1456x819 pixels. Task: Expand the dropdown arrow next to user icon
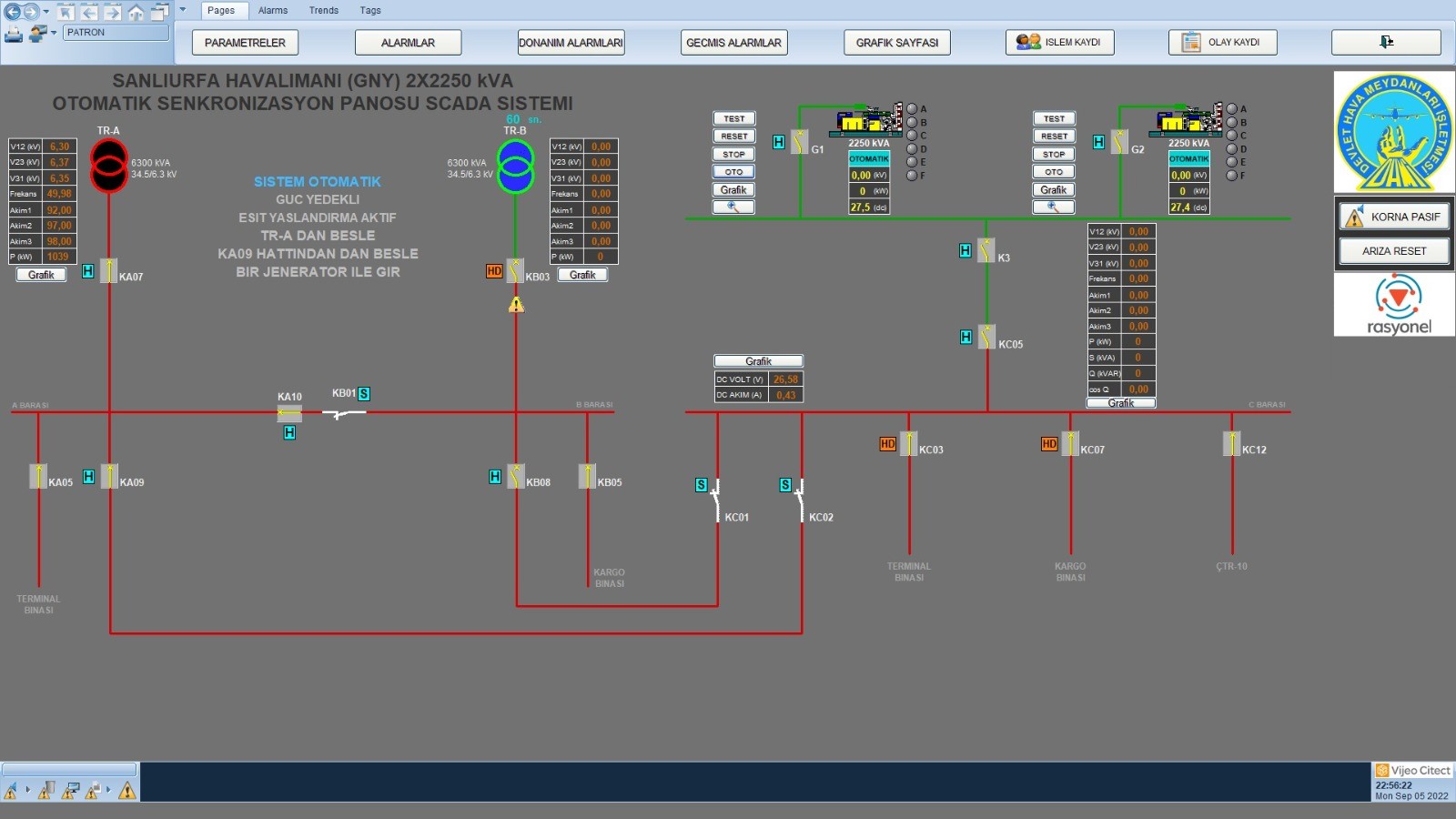54,33
